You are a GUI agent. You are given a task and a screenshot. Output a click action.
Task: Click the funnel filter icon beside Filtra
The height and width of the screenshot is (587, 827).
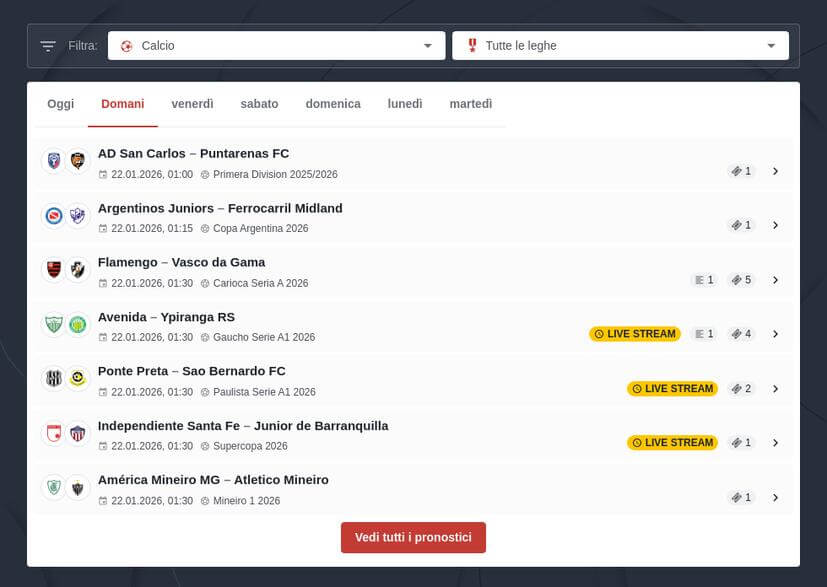[x=46, y=45]
